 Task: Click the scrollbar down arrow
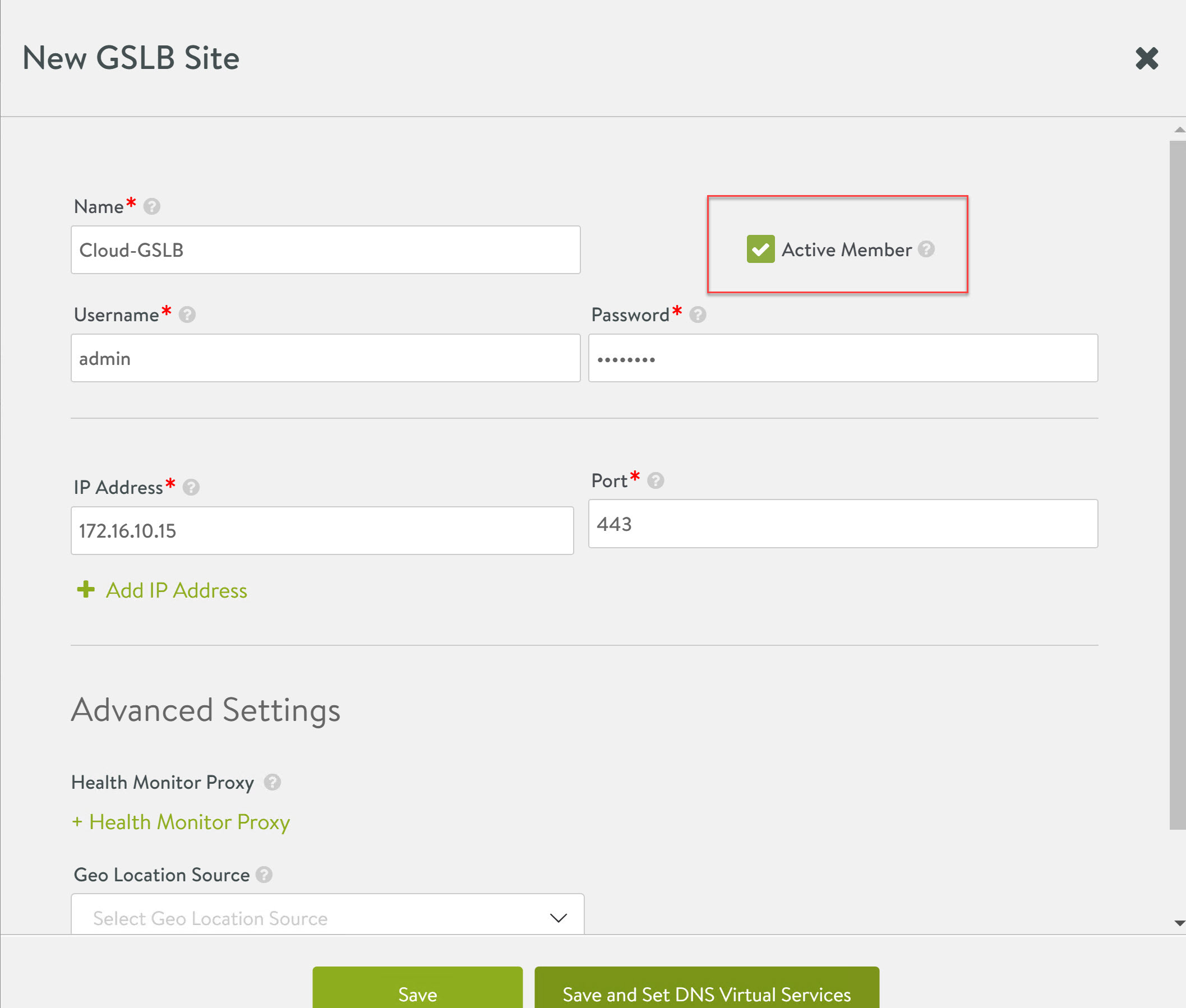(x=1179, y=923)
